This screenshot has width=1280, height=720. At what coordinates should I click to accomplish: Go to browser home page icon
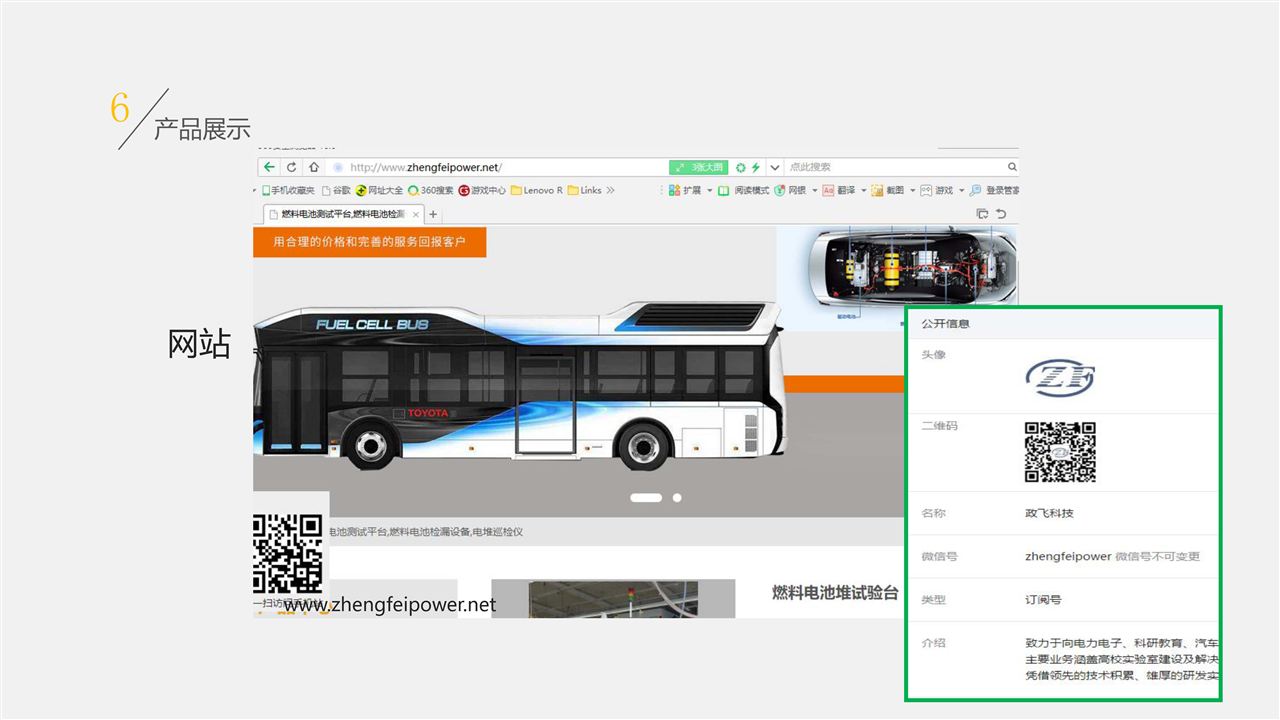pyautogui.click(x=313, y=167)
